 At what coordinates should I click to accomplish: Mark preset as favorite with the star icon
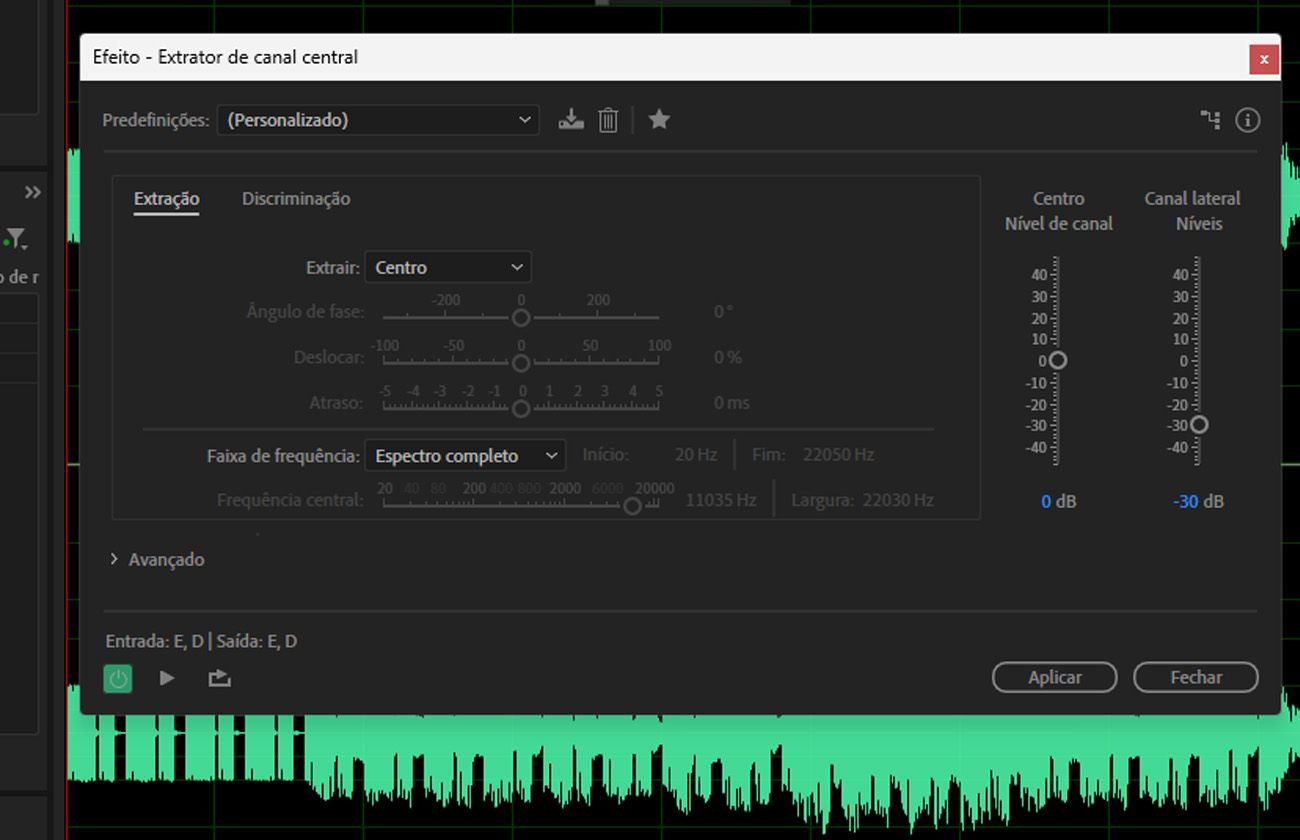tap(659, 120)
